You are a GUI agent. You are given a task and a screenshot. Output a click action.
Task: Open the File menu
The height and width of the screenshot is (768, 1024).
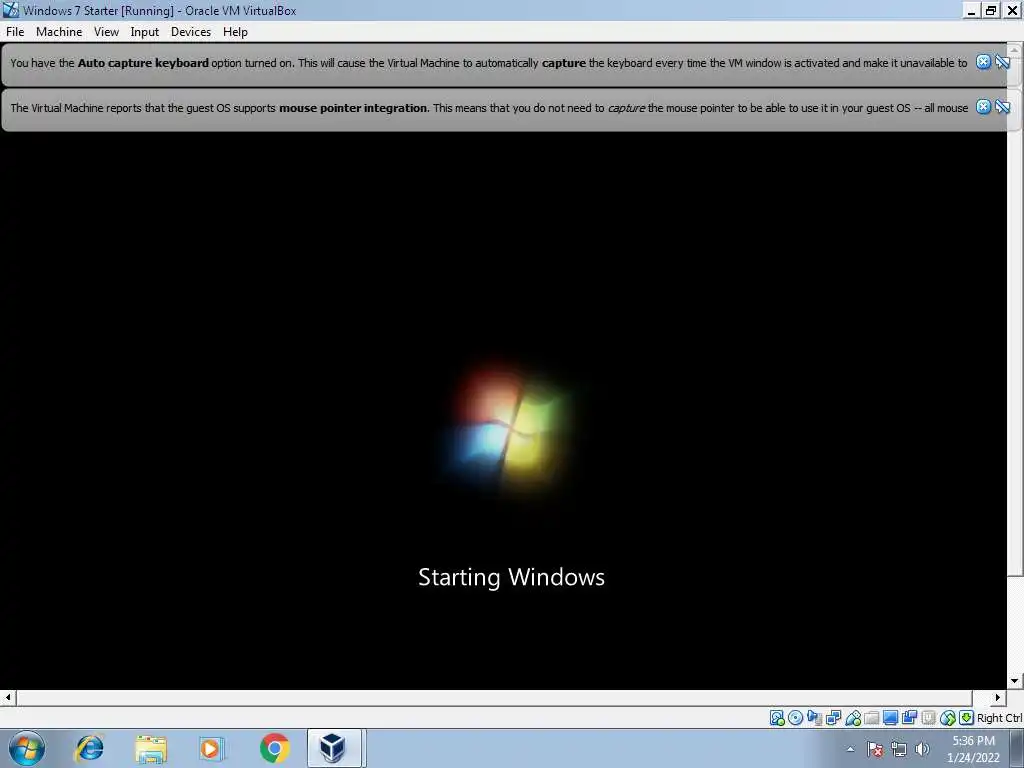15,32
